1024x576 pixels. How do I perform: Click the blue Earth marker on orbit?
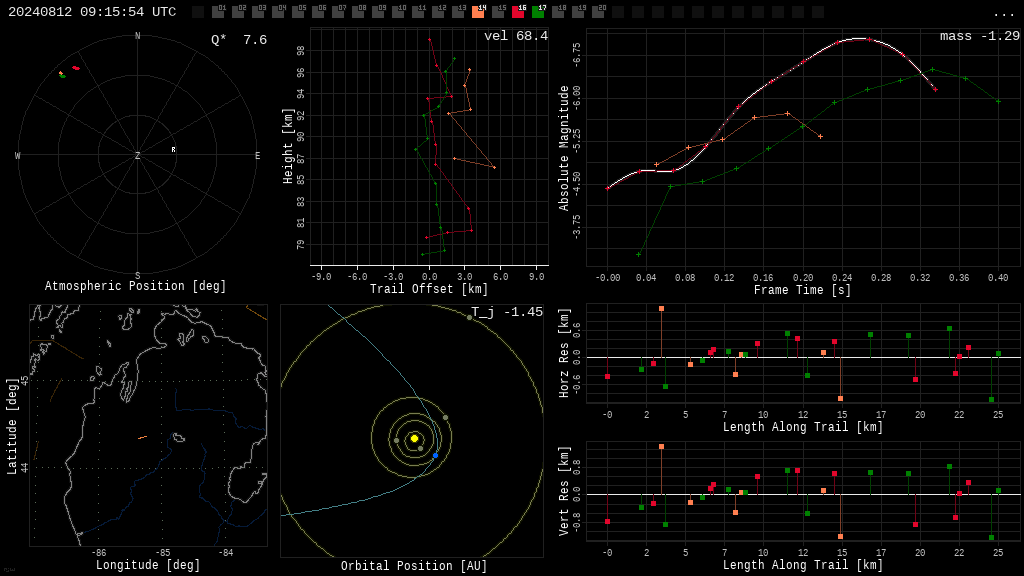(436, 455)
